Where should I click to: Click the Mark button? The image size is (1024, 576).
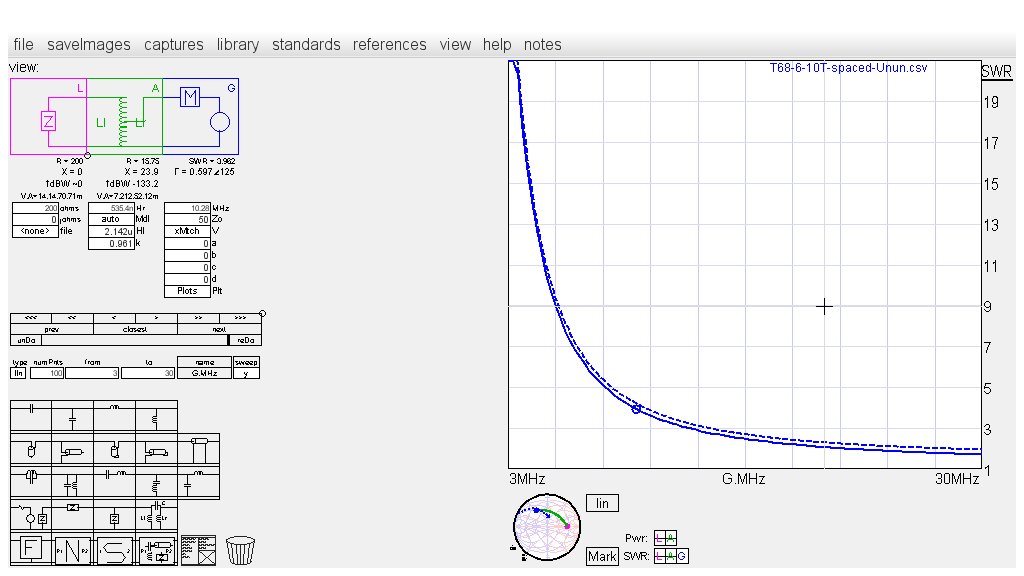coord(602,556)
